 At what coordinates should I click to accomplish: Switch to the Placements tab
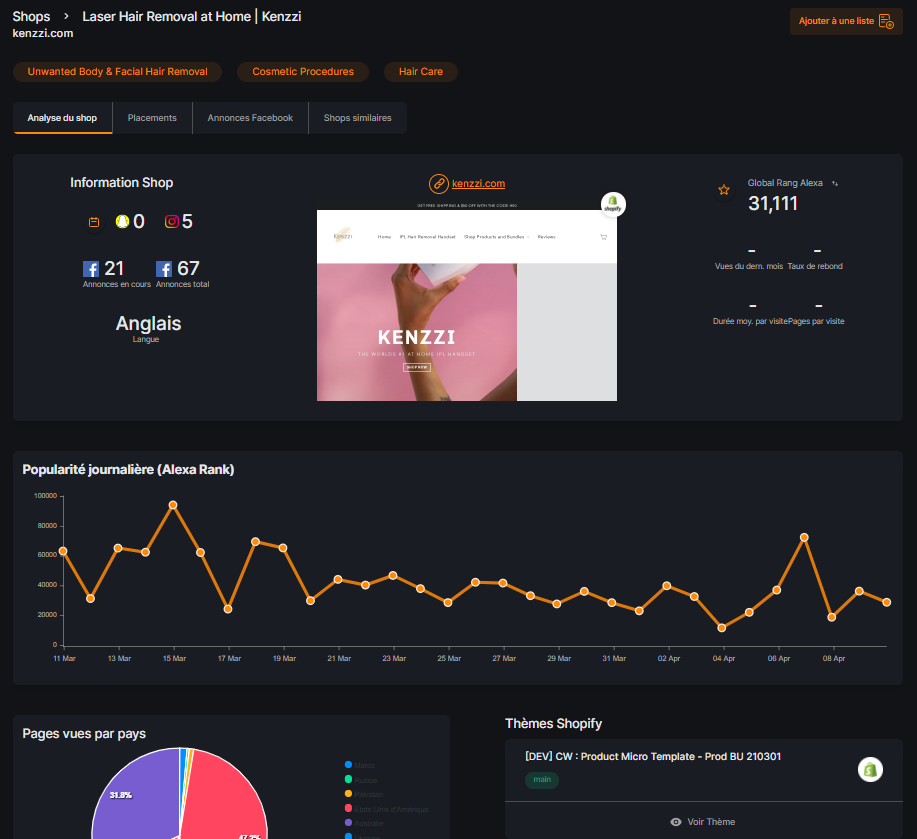152,118
